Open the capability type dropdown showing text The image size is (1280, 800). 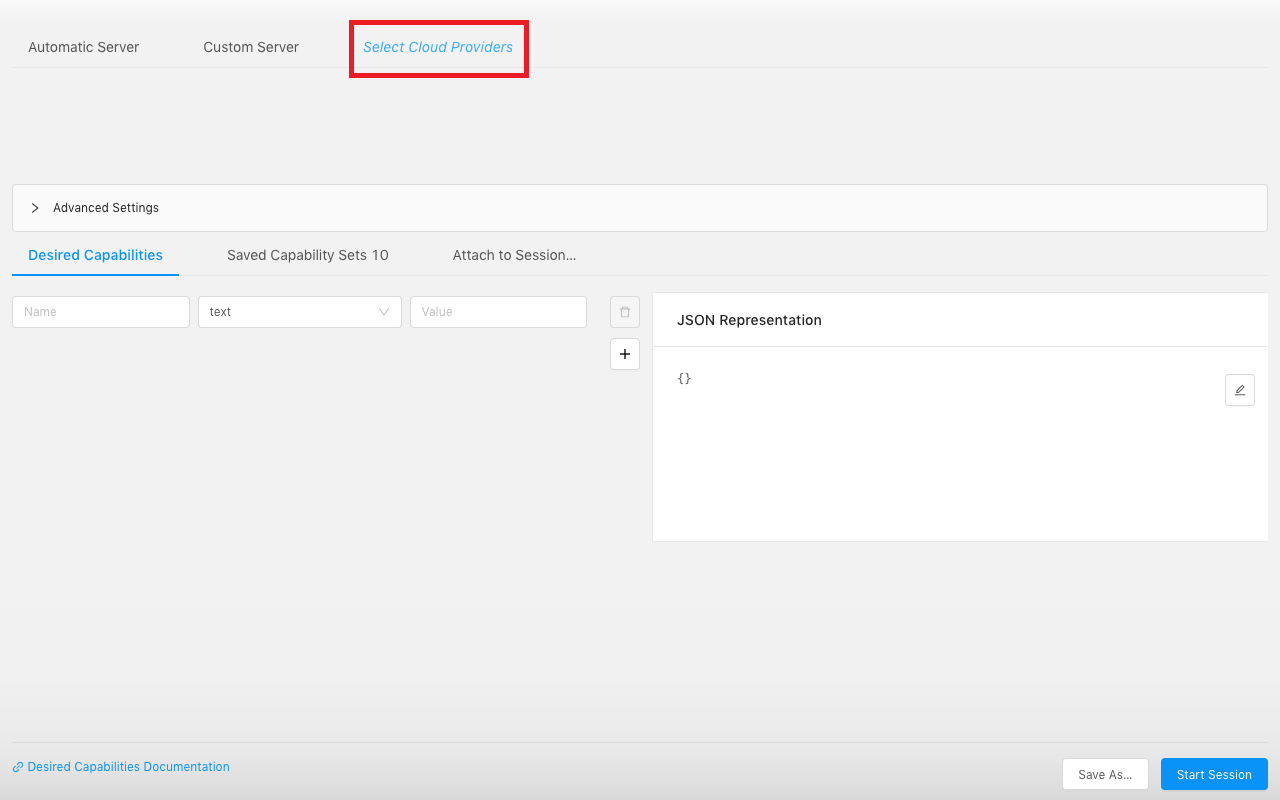(x=299, y=311)
